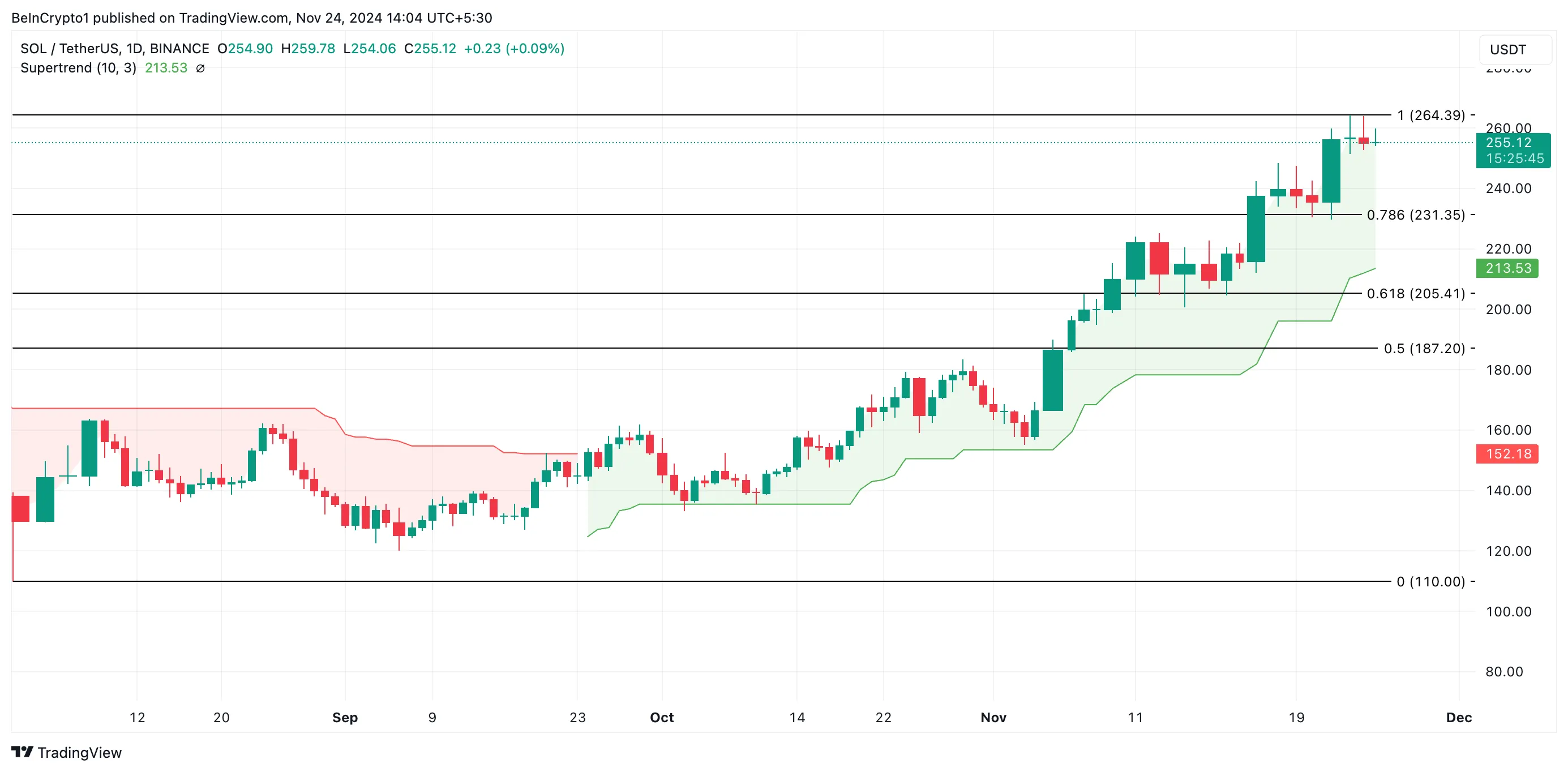Click the green 213.53 price axis label
The image size is (1568, 772).
[x=1507, y=268]
